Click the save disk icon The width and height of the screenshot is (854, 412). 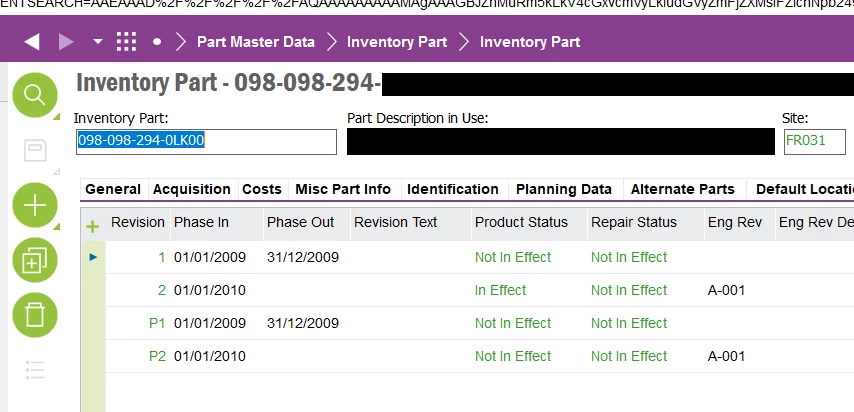(x=35, y=151)
